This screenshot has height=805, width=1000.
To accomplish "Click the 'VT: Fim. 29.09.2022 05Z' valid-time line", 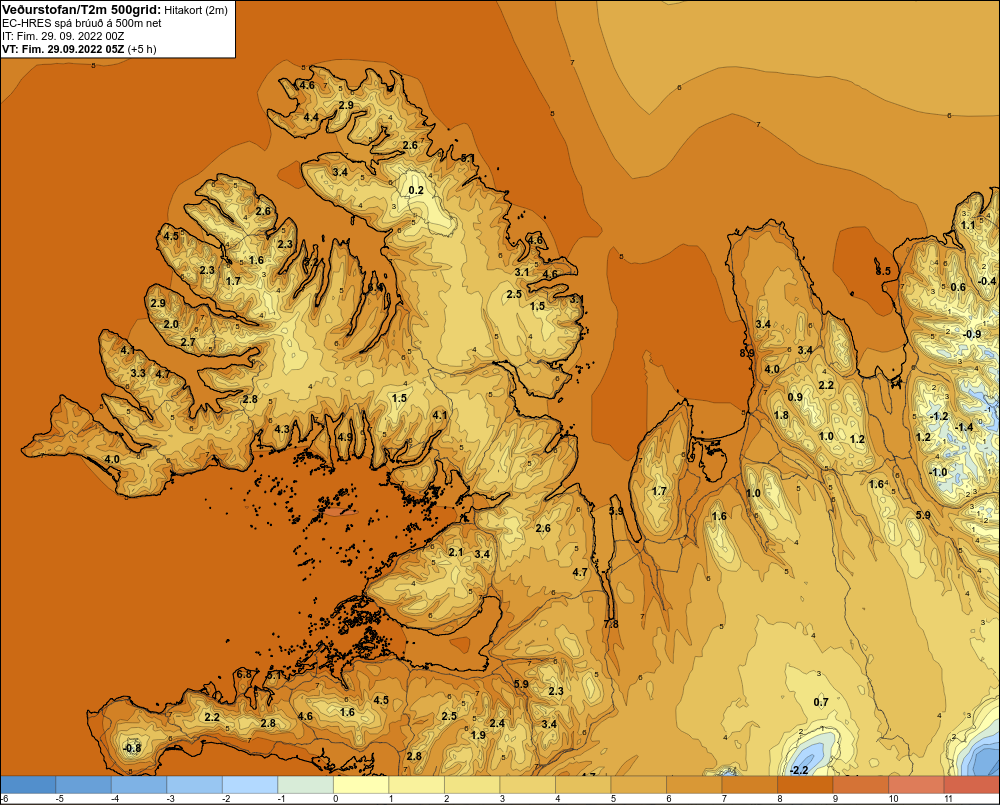I will click(x=63, y=49).
